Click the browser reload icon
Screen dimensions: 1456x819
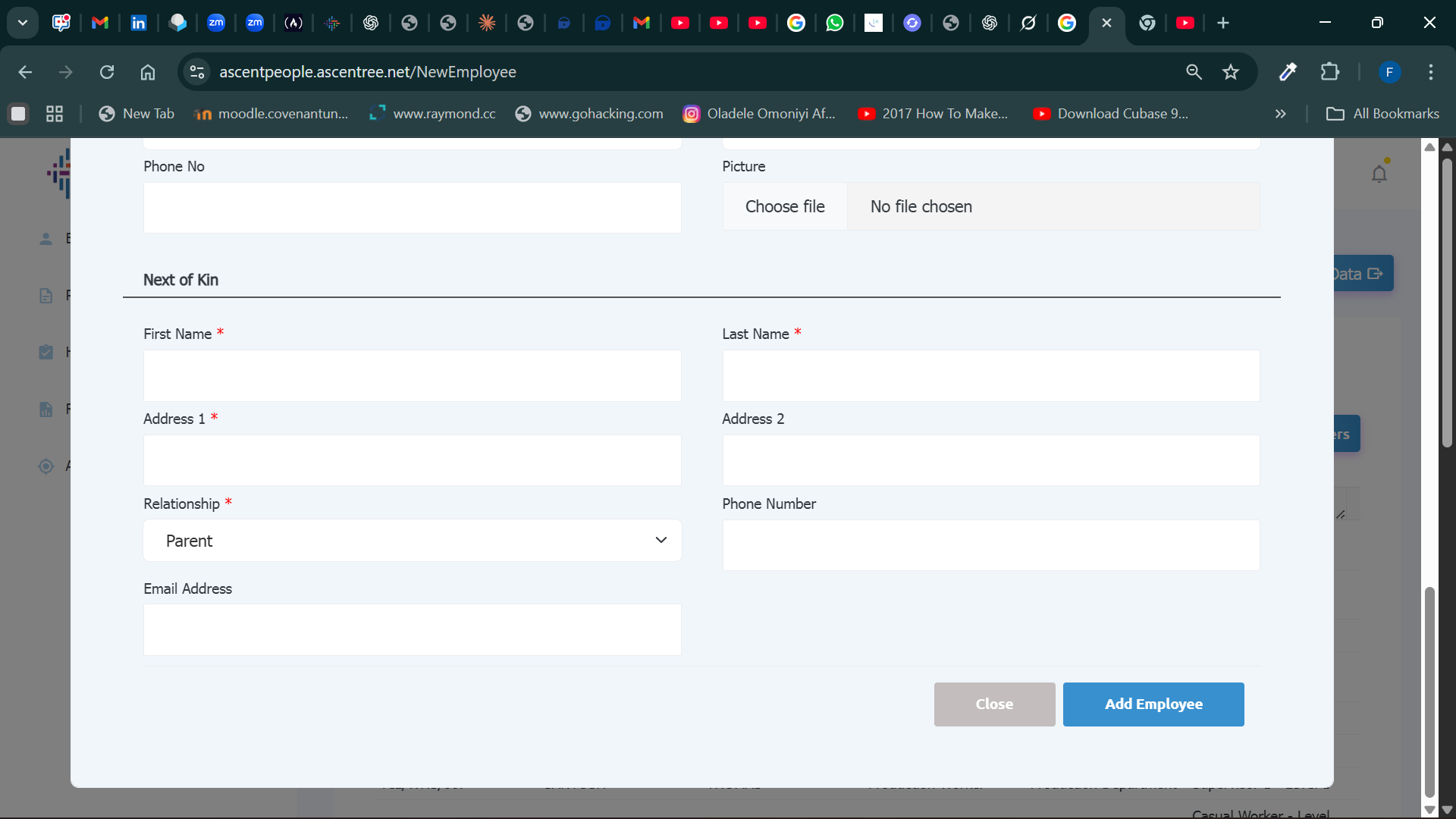point(107,72)
